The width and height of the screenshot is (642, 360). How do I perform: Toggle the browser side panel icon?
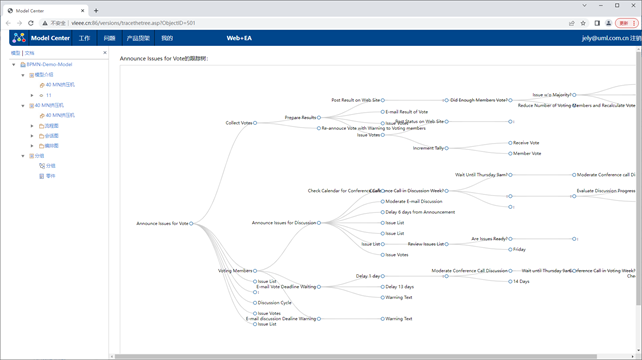point(597,23)
